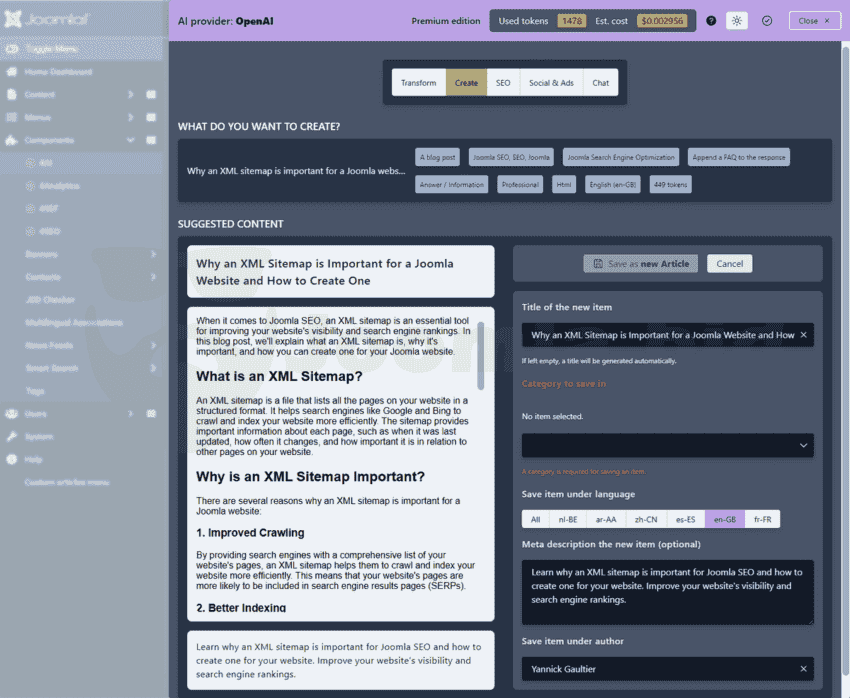Go to the Transform tab
850x698 pixels.
pos(418,83)
